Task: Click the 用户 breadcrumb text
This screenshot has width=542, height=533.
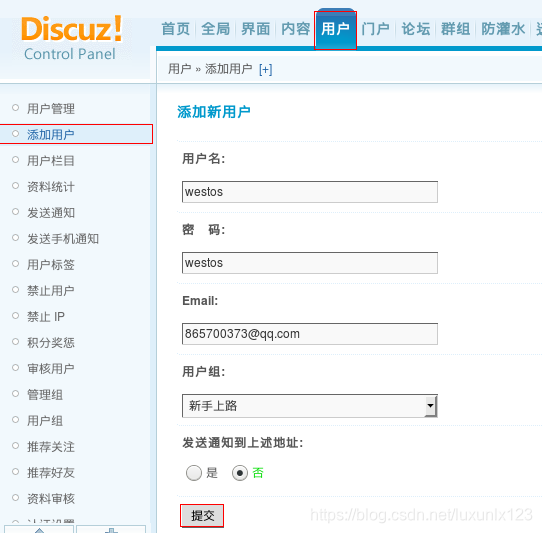Action: click(x=179, y=69)
